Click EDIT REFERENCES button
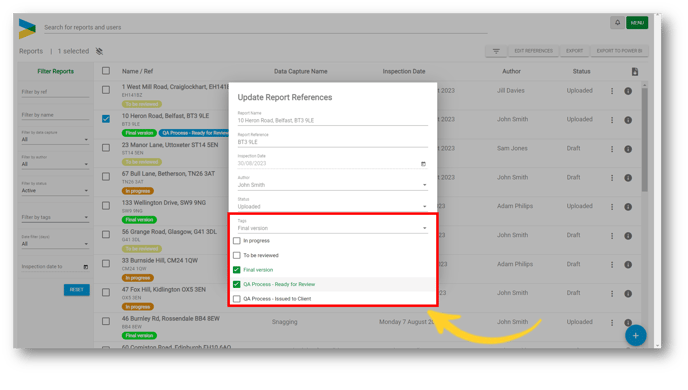688x390 pixels. point(533,51)
